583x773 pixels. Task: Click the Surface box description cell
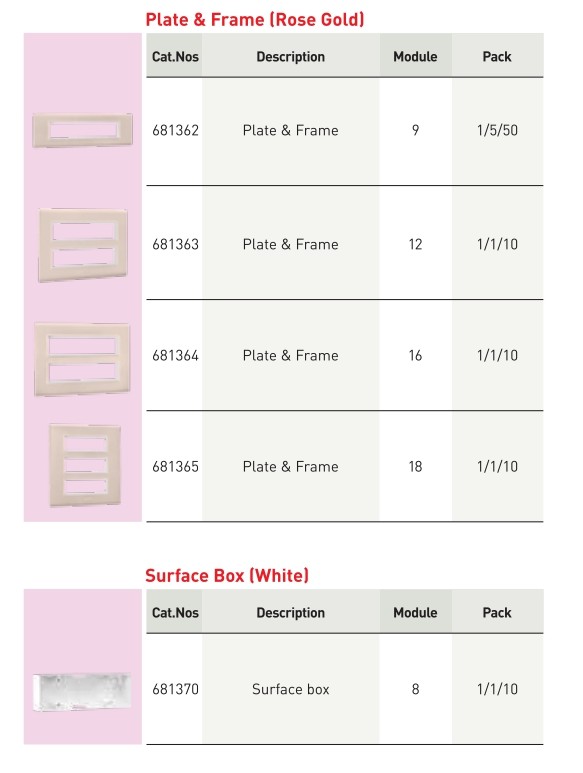click(291, 689)
